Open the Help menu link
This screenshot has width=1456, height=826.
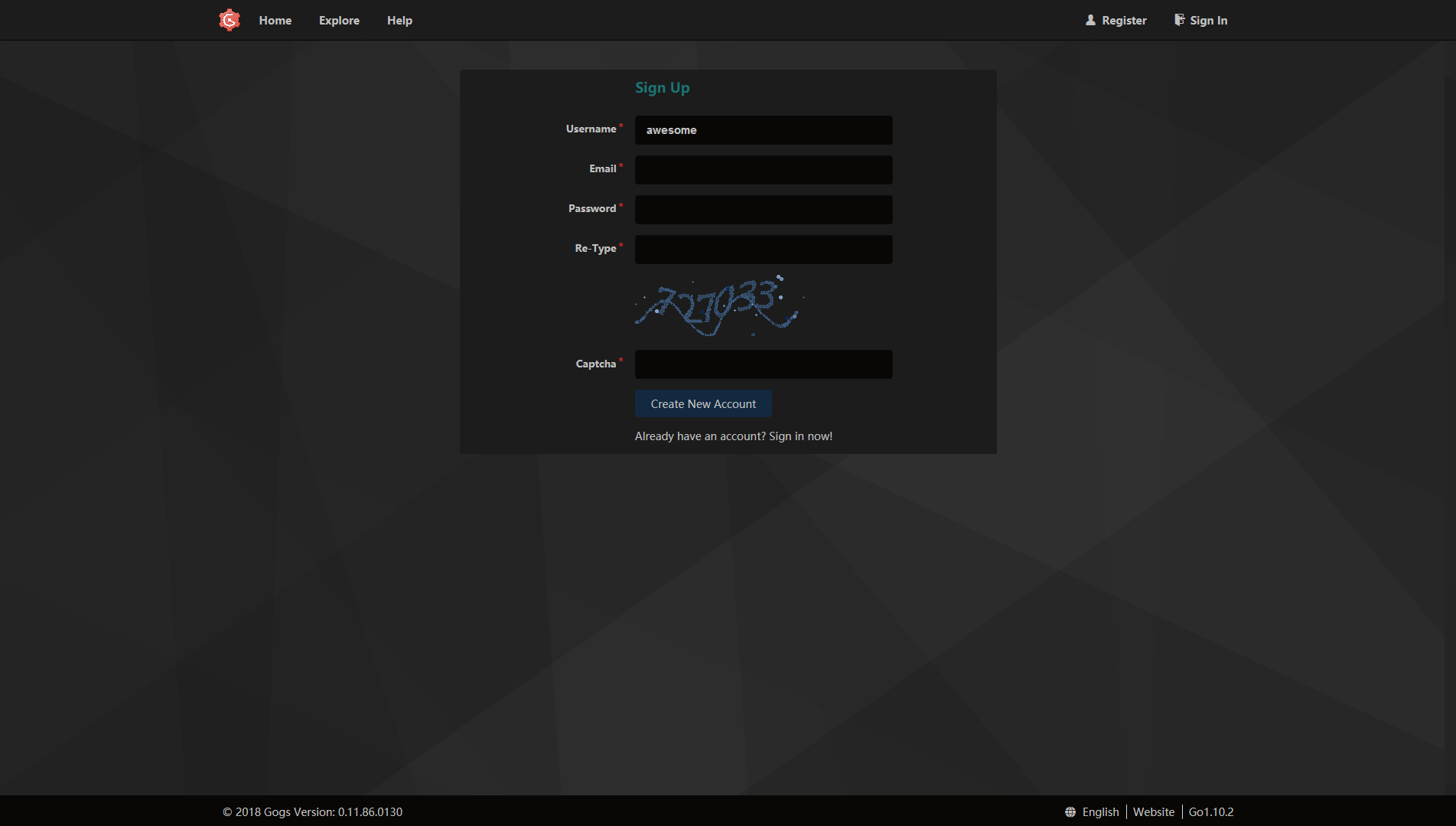[x=399, y=21]
